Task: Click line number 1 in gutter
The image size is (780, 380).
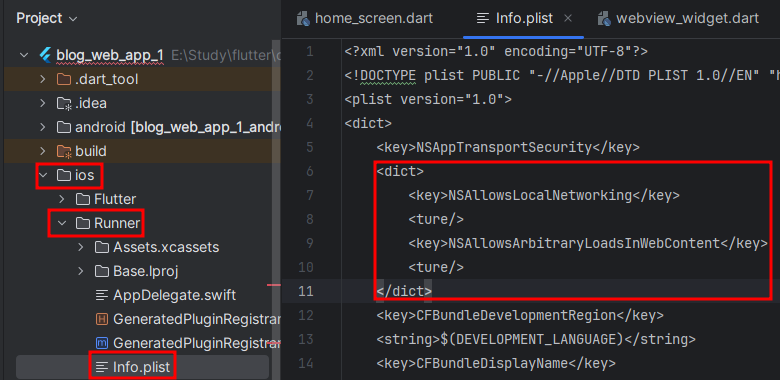Action: click(x=309, y=52)
